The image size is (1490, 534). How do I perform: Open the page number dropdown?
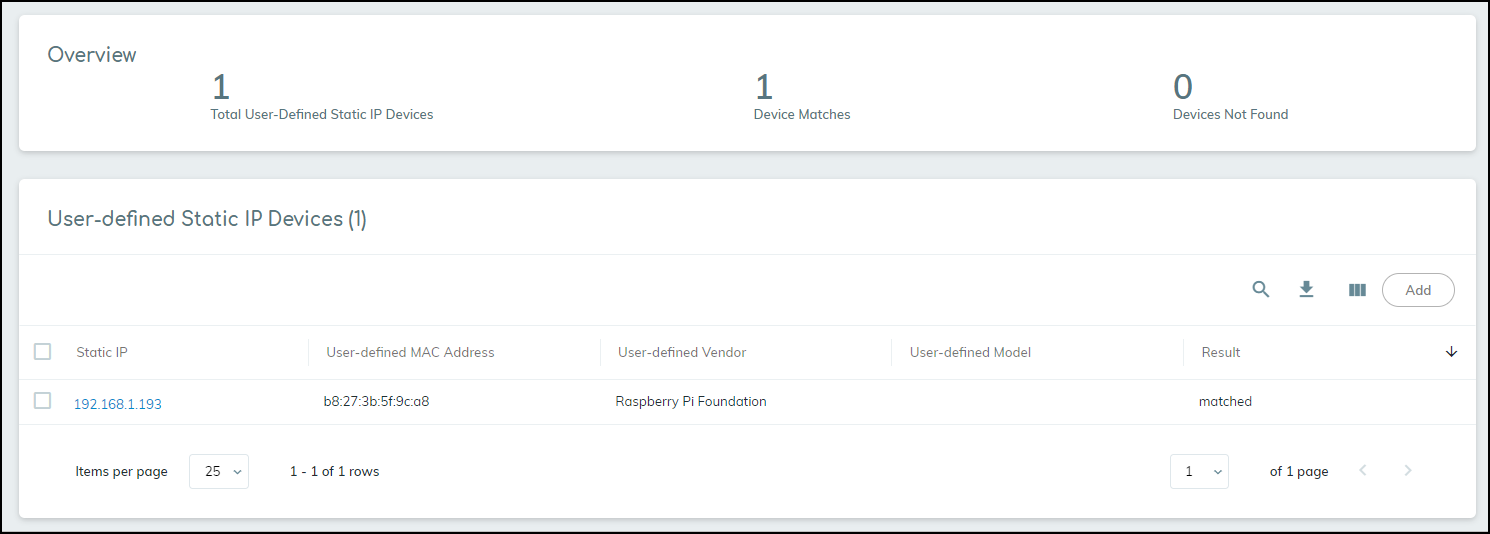pyautogui.click(x=1199, y=471)
